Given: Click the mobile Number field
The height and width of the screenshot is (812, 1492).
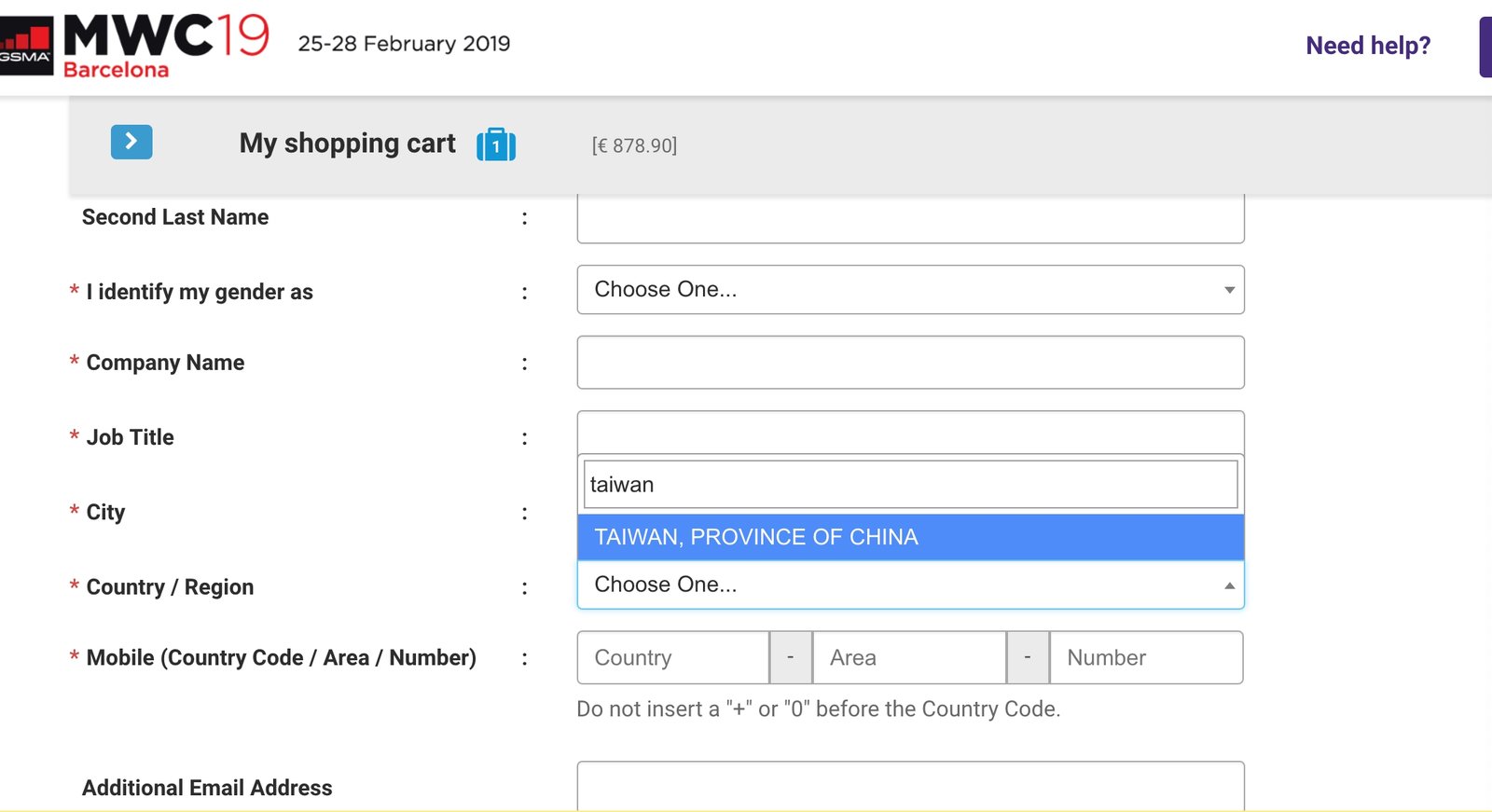Looking at the screenshot, I should [x=1146, y=658].
